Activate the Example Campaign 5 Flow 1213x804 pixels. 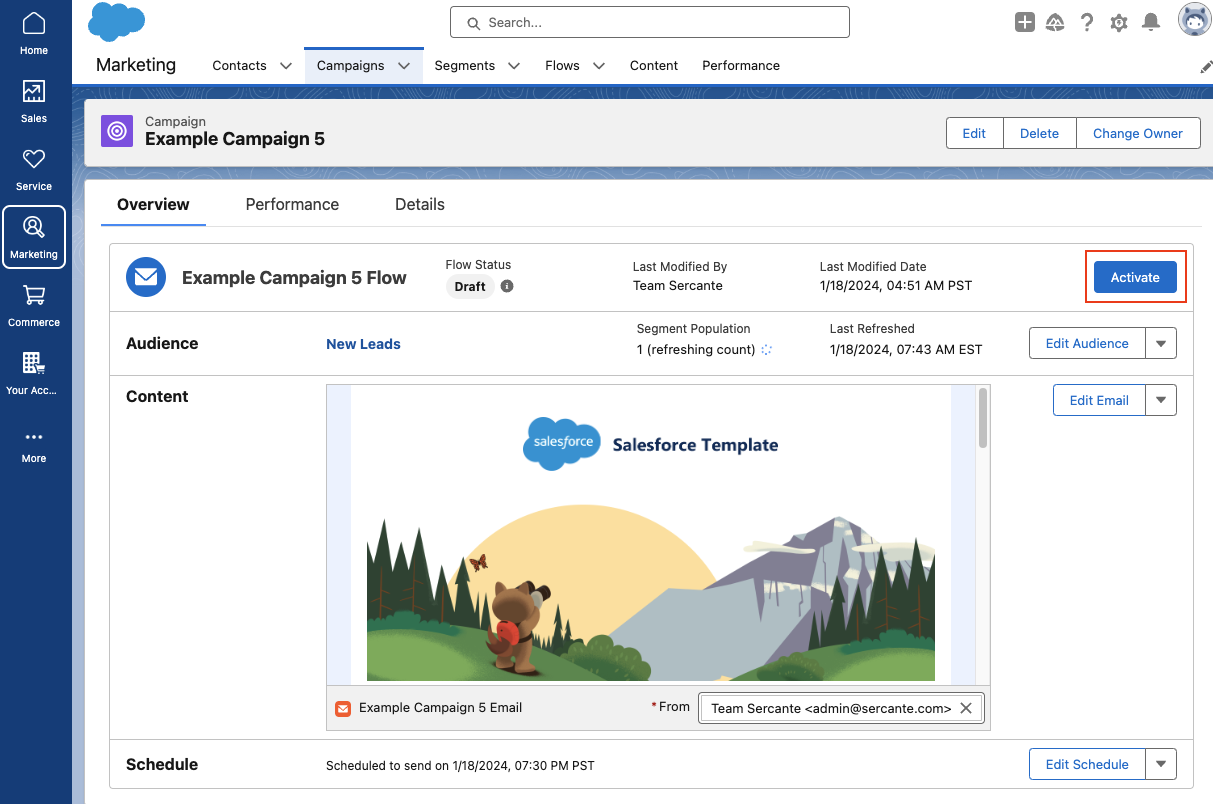[x=1135, y=277]
